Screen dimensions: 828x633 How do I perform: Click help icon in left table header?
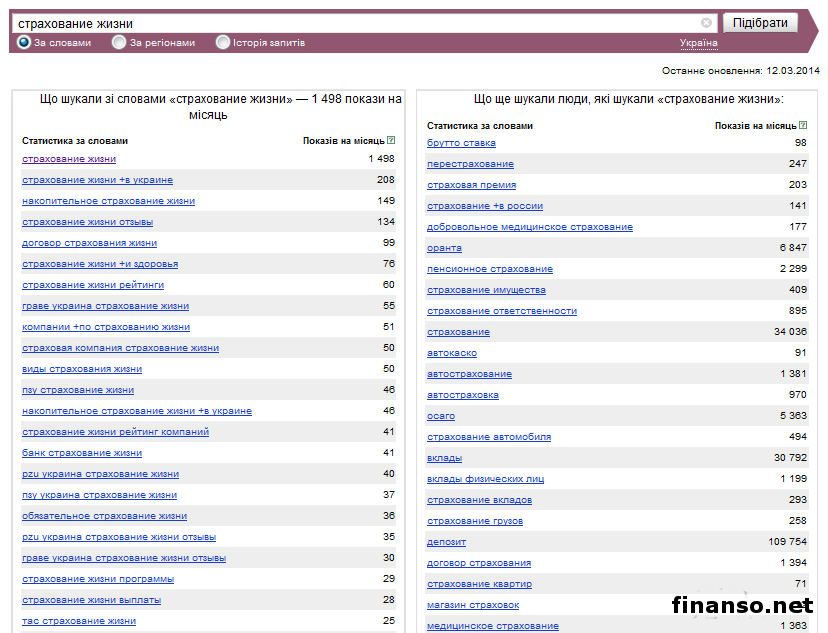(391, 141)
